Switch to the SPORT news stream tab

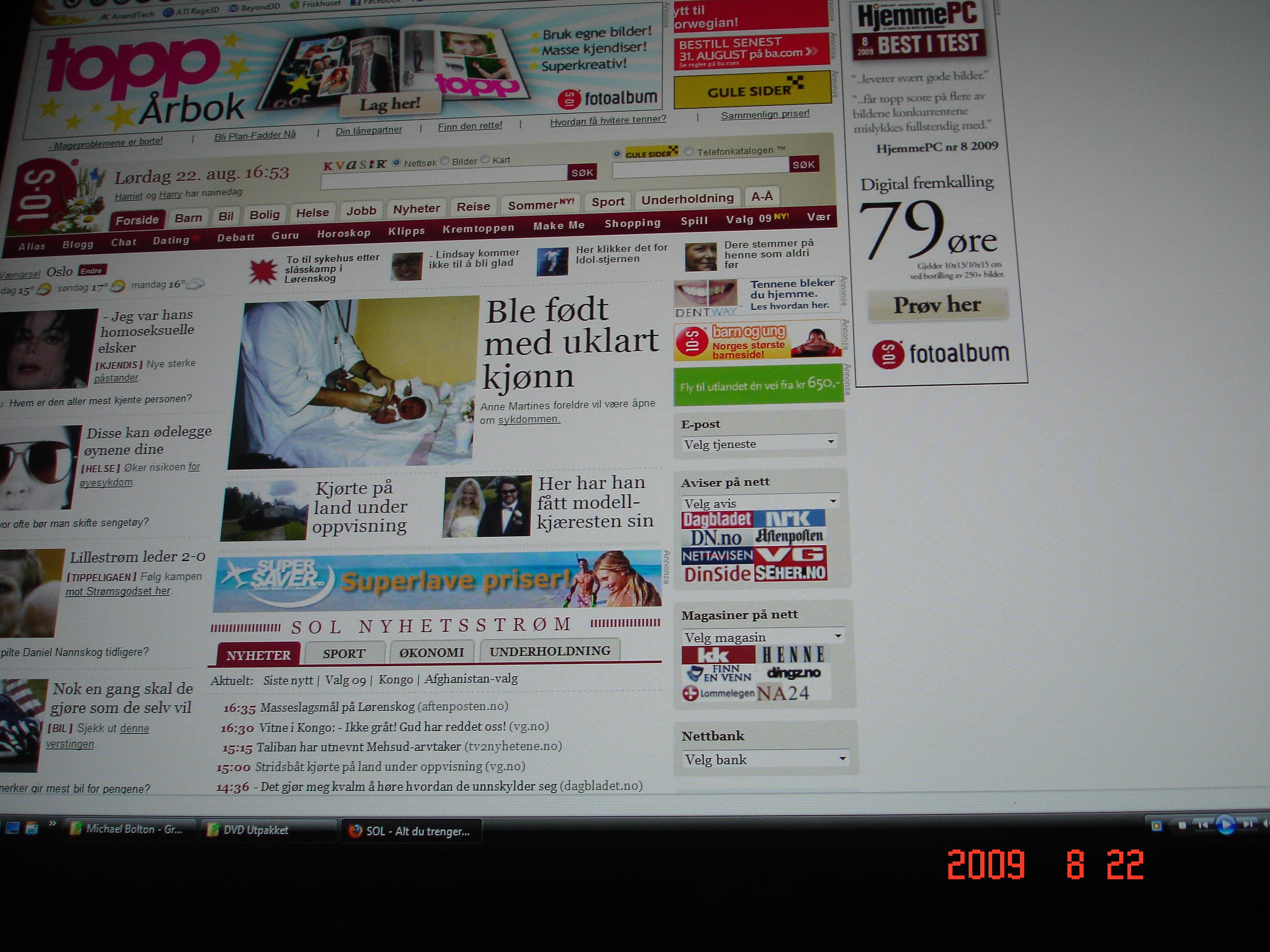click(x=344, y=653)
